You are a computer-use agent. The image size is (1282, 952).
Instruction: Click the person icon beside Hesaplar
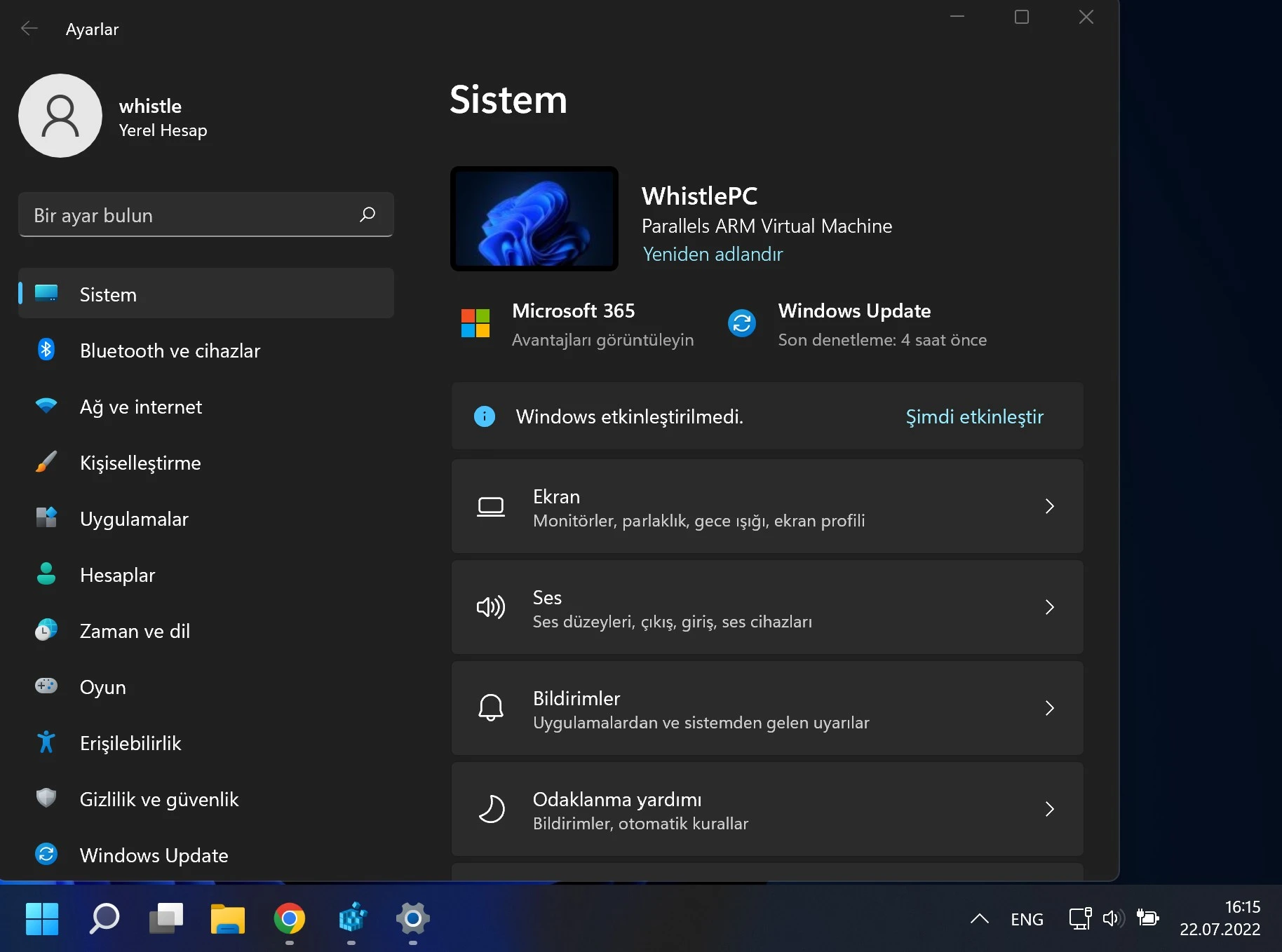pyautogui.click(x=46, y=573)
